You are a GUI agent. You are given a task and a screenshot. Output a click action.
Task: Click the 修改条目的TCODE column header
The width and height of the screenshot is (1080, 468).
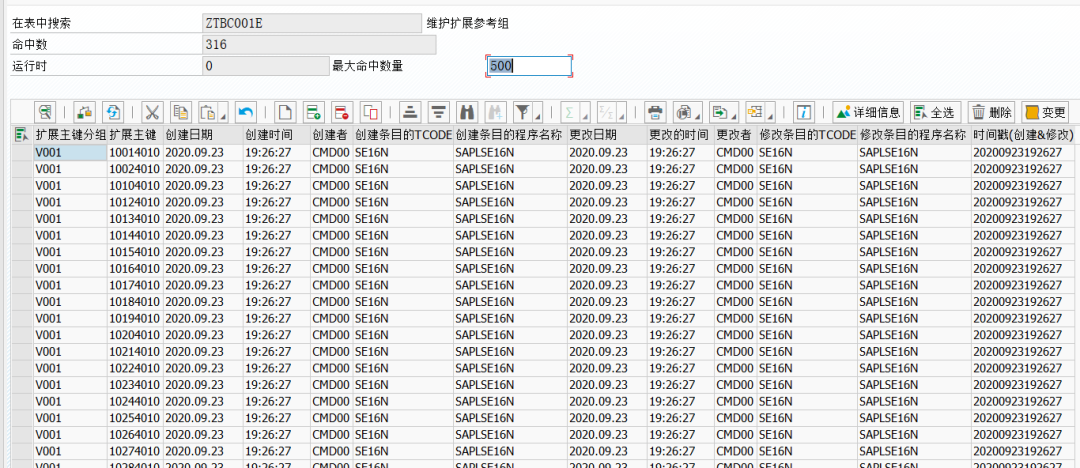(x=807, y=134)
